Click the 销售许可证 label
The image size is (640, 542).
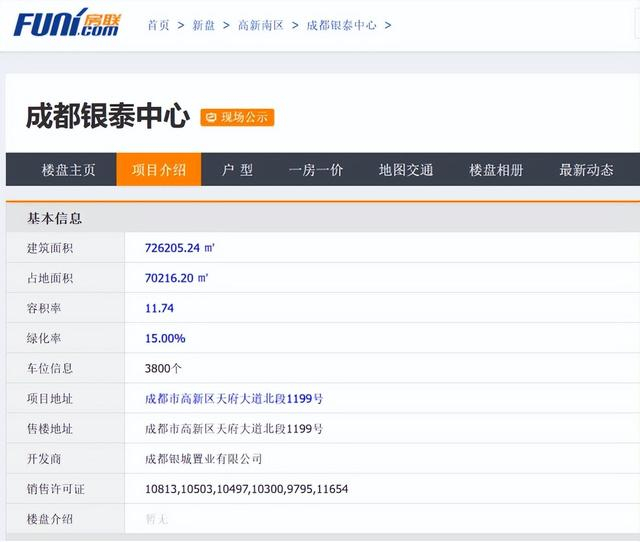point(56,489)
